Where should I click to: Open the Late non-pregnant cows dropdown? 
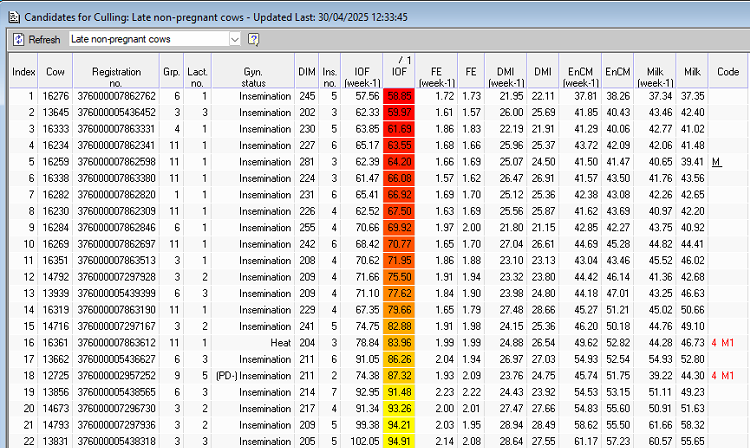pos(234,39)
